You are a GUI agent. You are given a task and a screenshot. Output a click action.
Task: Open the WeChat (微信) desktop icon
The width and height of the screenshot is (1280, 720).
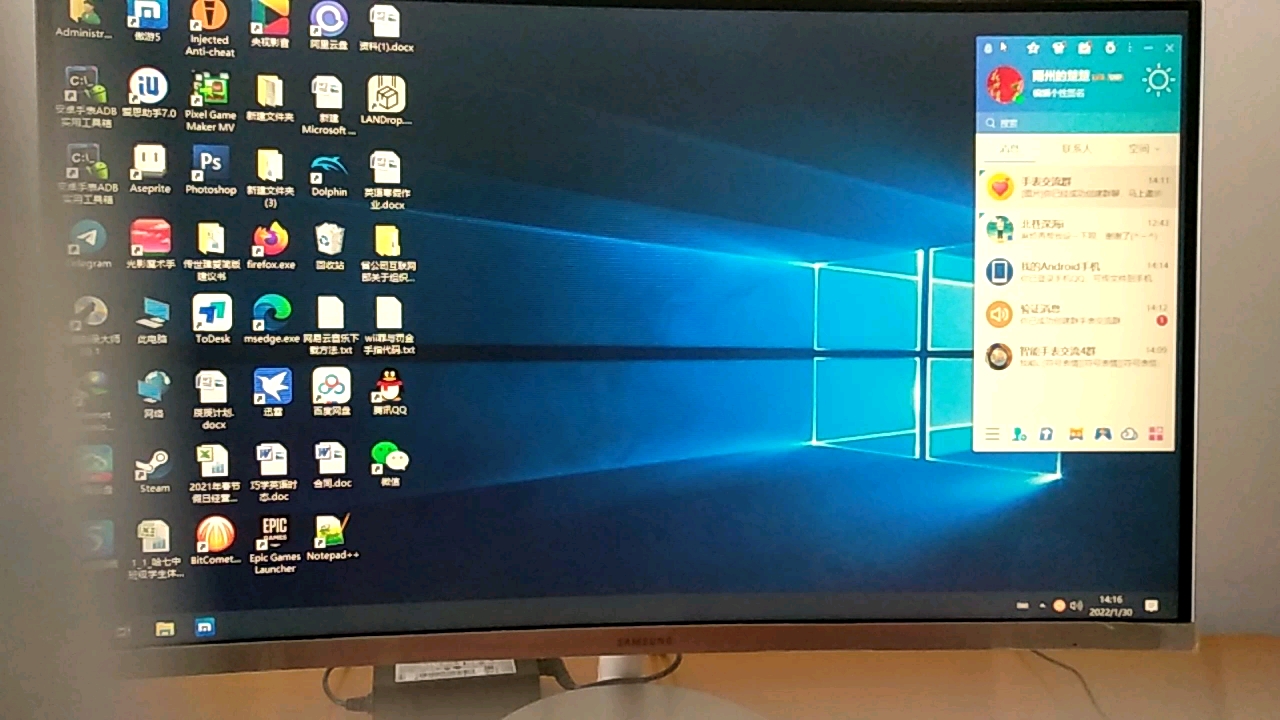pyautogui.click(x=390, y=464)
